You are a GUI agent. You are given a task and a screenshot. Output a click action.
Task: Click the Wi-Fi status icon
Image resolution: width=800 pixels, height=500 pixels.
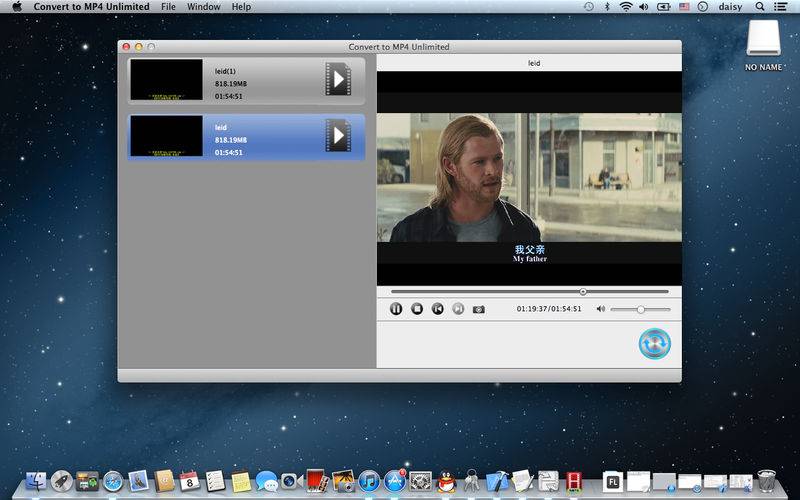pyautogui.click(x=626, y=7)
